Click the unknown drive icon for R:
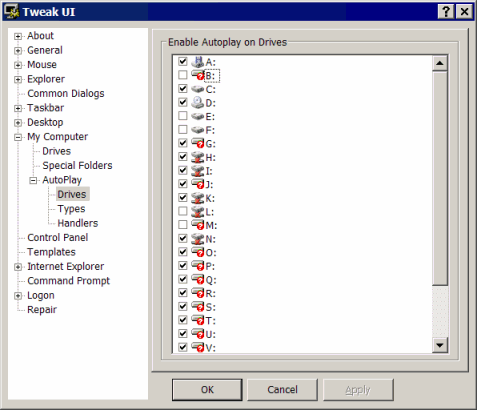 [198, 293]
